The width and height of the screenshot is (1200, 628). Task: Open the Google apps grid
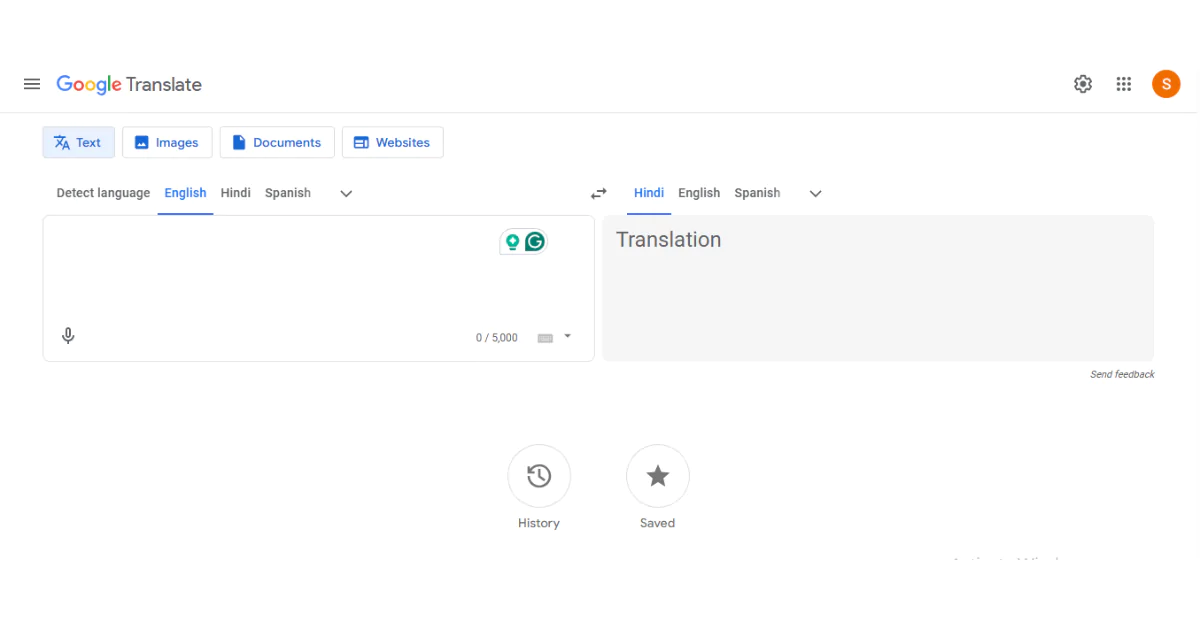[x=1123, y=84]
